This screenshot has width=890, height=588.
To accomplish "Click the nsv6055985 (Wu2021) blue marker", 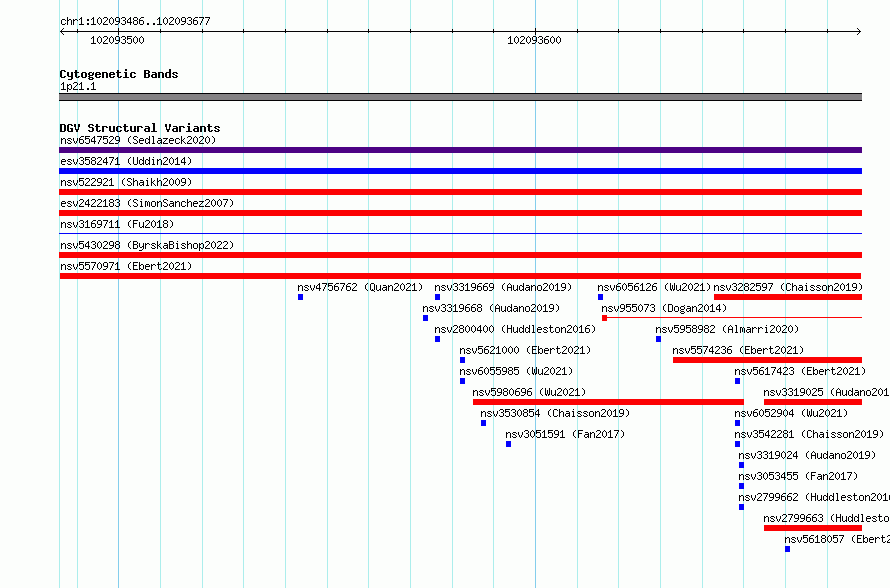I will [x=462, y=381].
